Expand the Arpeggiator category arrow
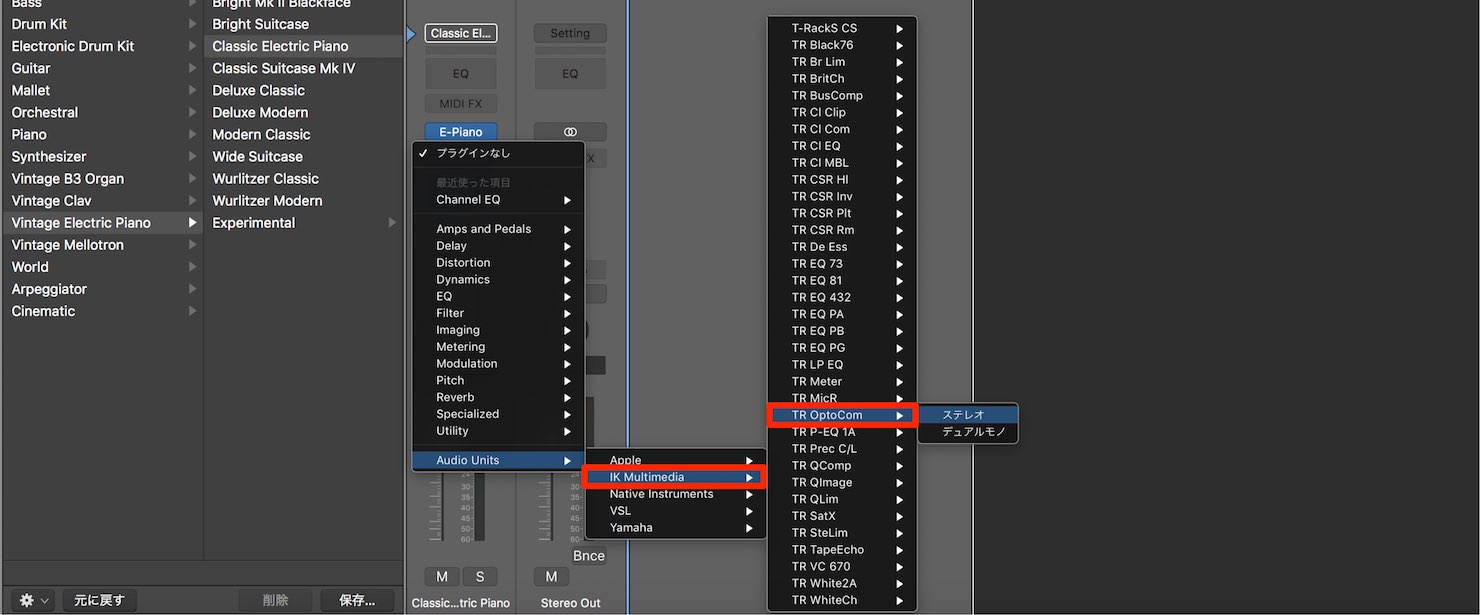The width and height of the screenshot is (1480, 615). tap(192, 289)
